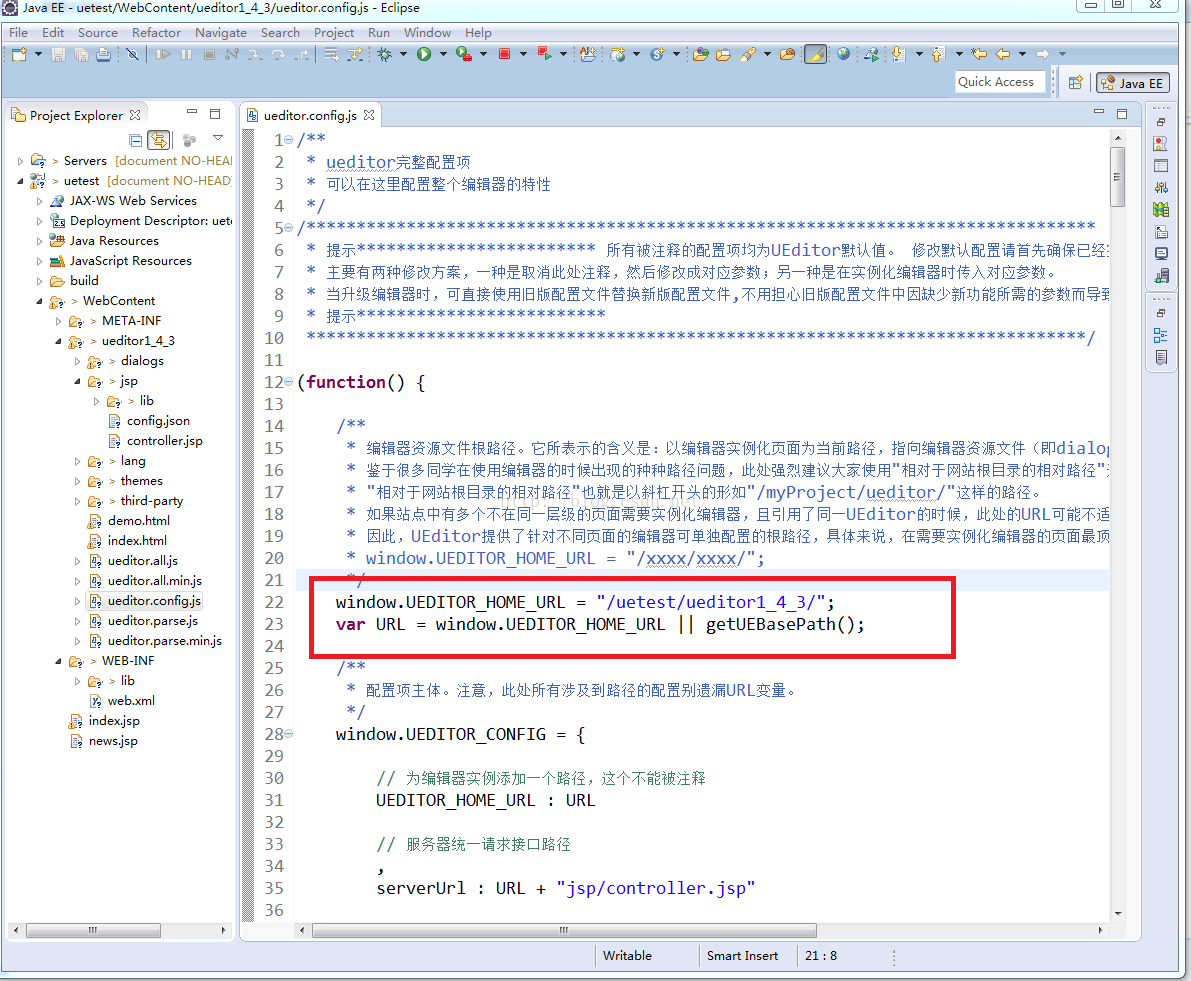Open the Navigate menu
1191x981 pixels.
pos(221,33)
